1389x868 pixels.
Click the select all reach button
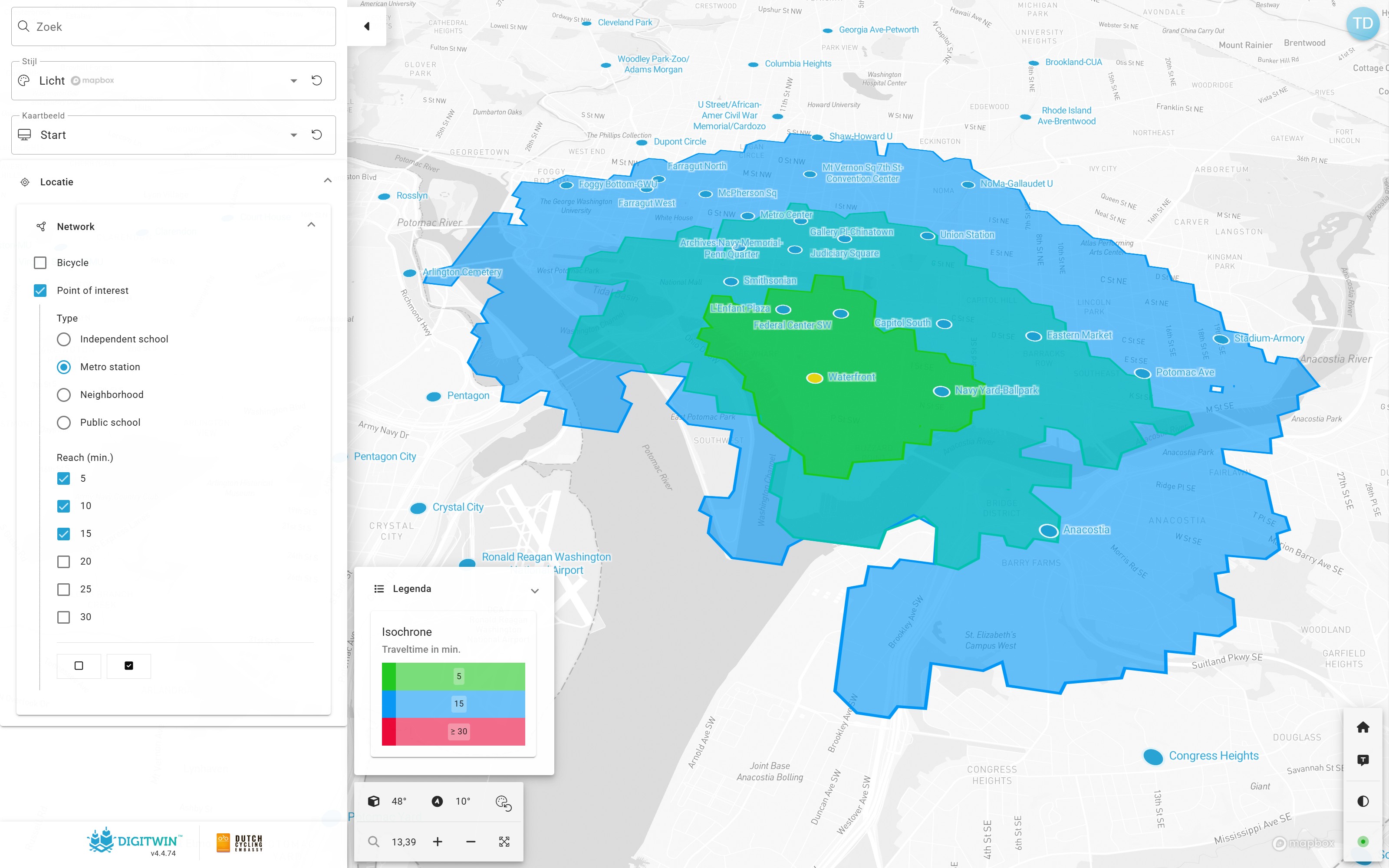(x=128, y=666)
